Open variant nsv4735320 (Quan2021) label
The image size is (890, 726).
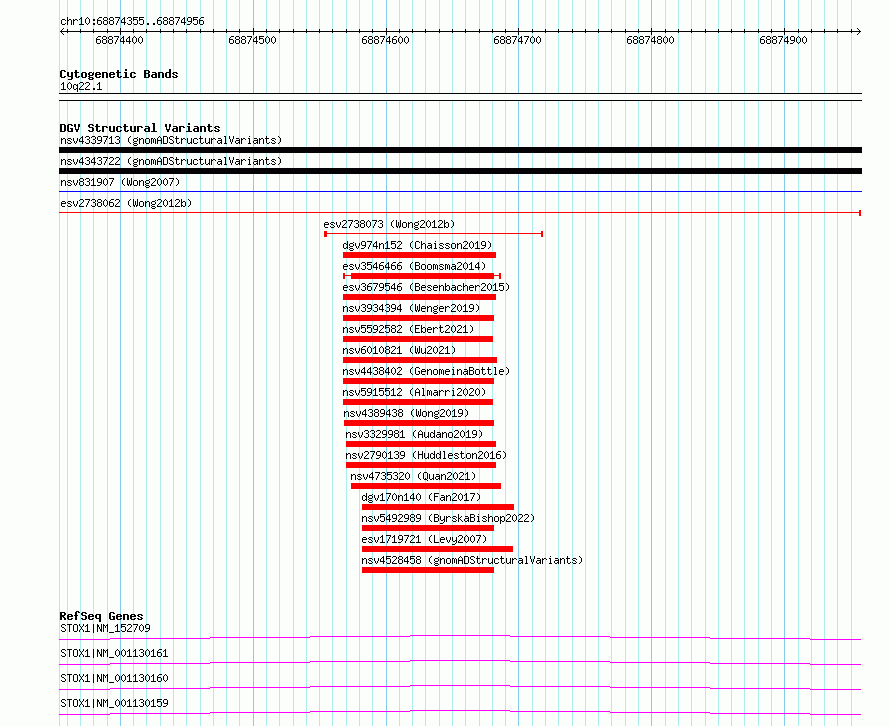click(x=413, y=476)
